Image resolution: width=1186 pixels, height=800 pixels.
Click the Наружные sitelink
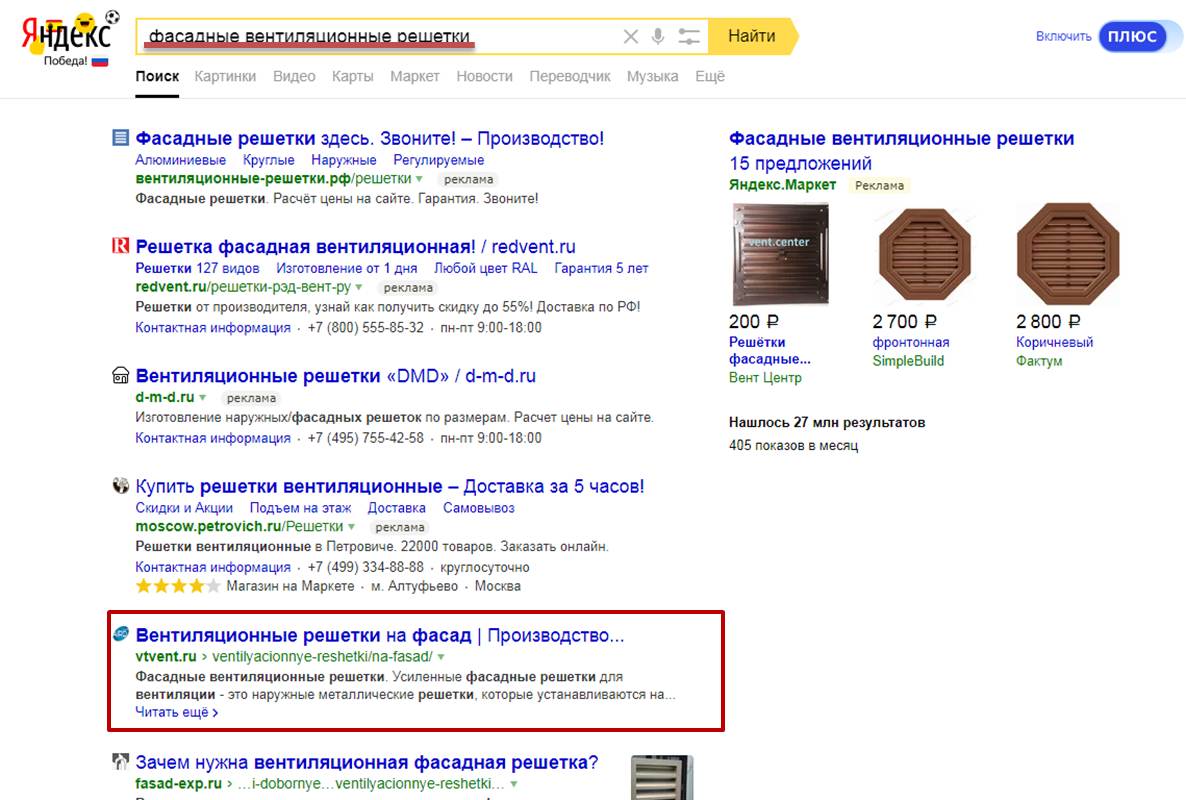click(x=343, y=160)
